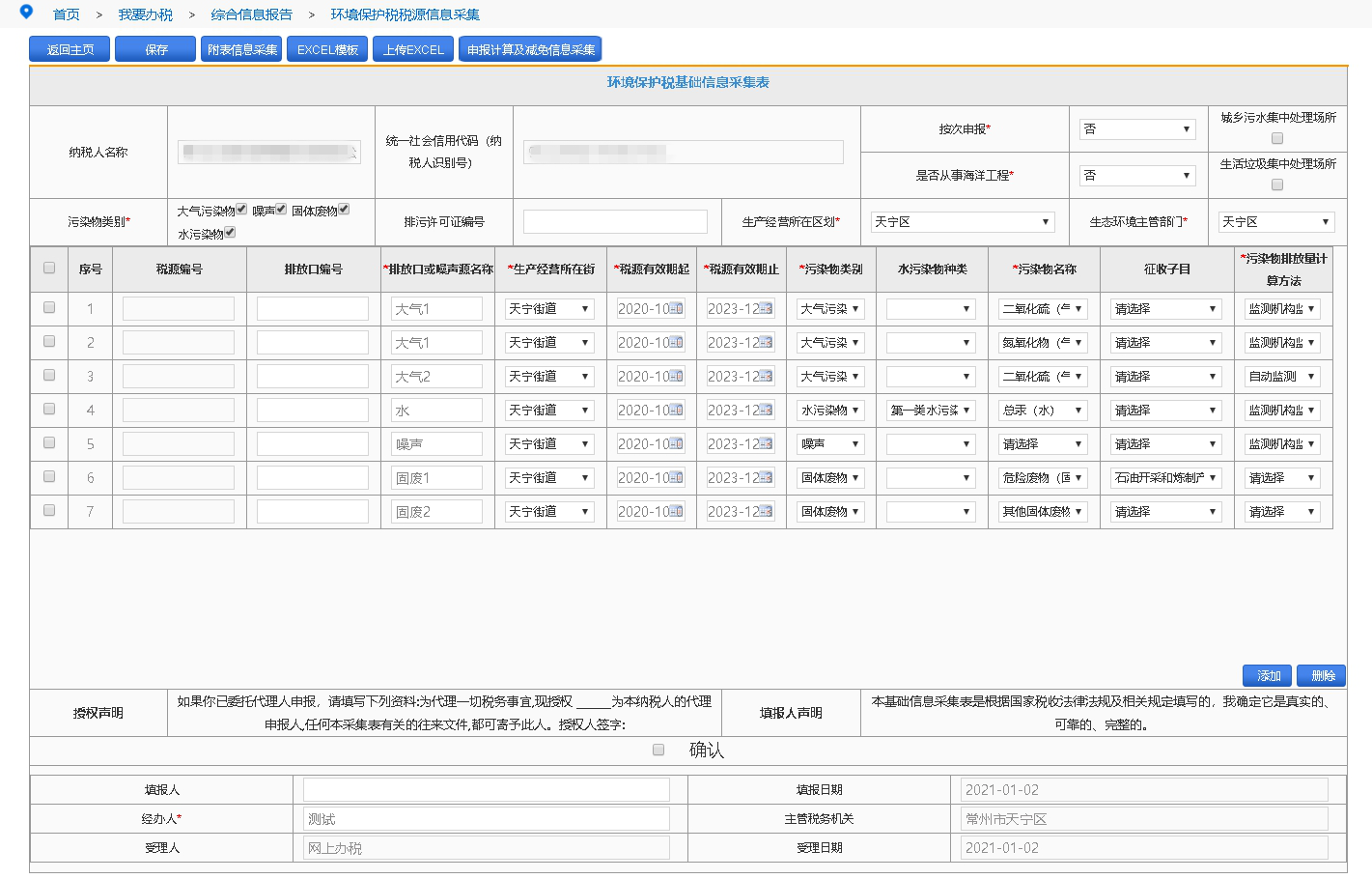The height and width of the screenshot is (879, 1372).
Task: Click the 添加 button to add row
Action: tap(1268, 675)
